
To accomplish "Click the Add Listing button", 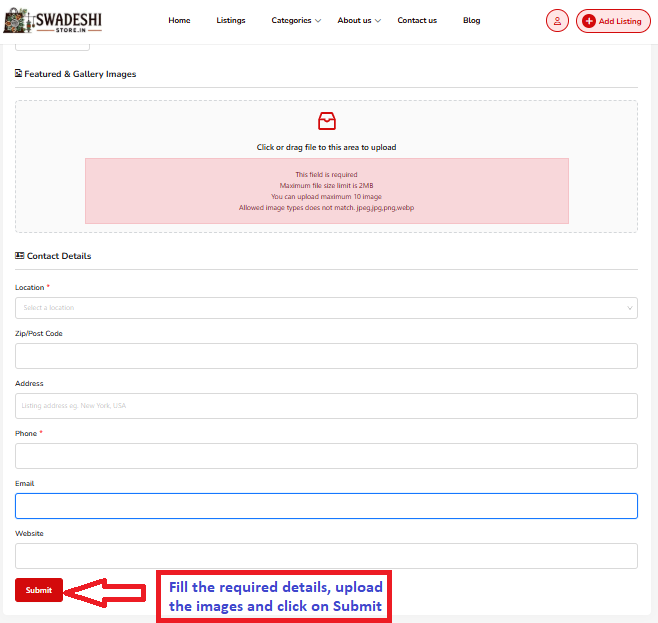I will 613,21.
